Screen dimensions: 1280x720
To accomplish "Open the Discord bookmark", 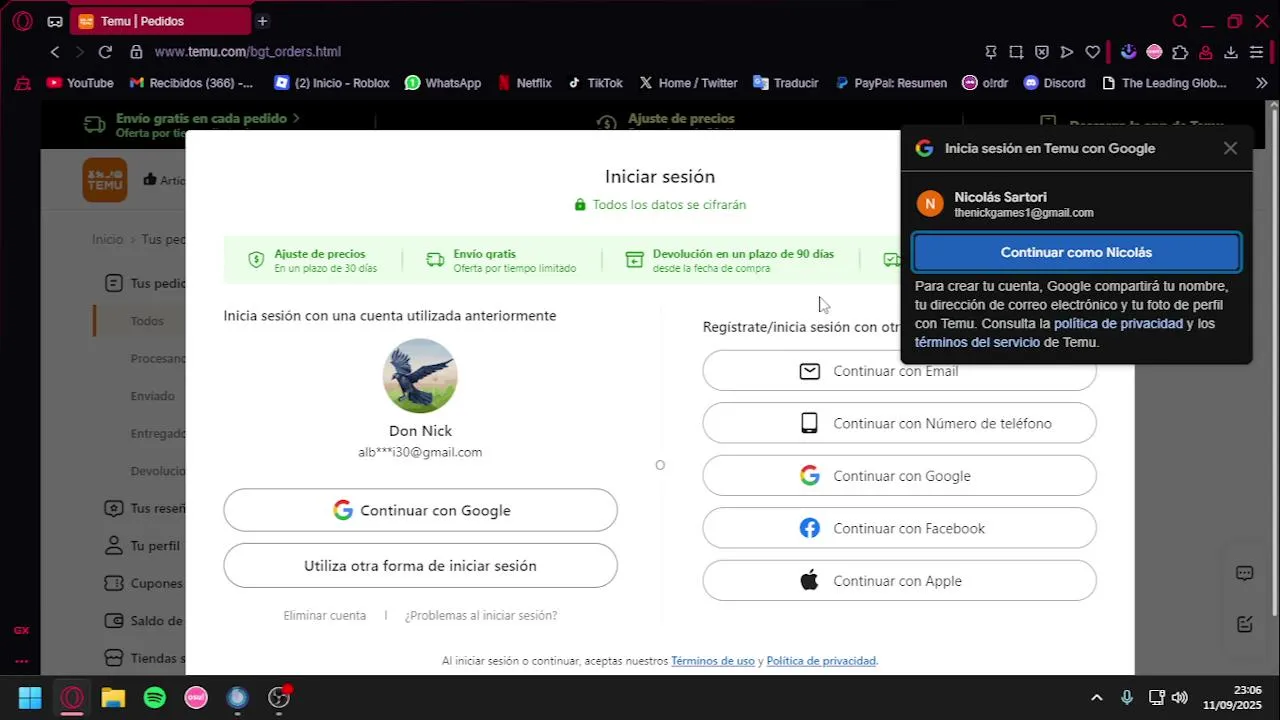I will pos(1055,83).
